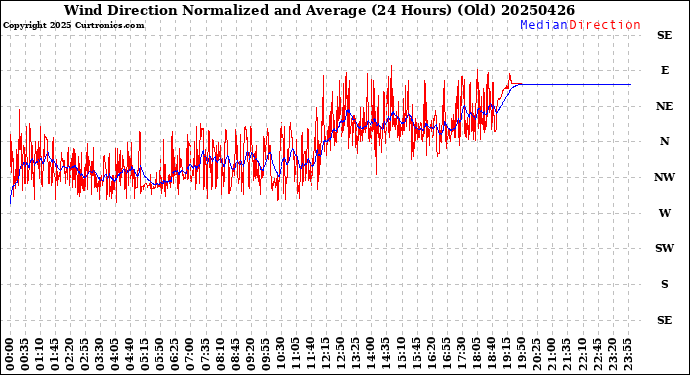Click the 04:40 time label
Viewport: 690px width, 375px height.
coord(130,354)
